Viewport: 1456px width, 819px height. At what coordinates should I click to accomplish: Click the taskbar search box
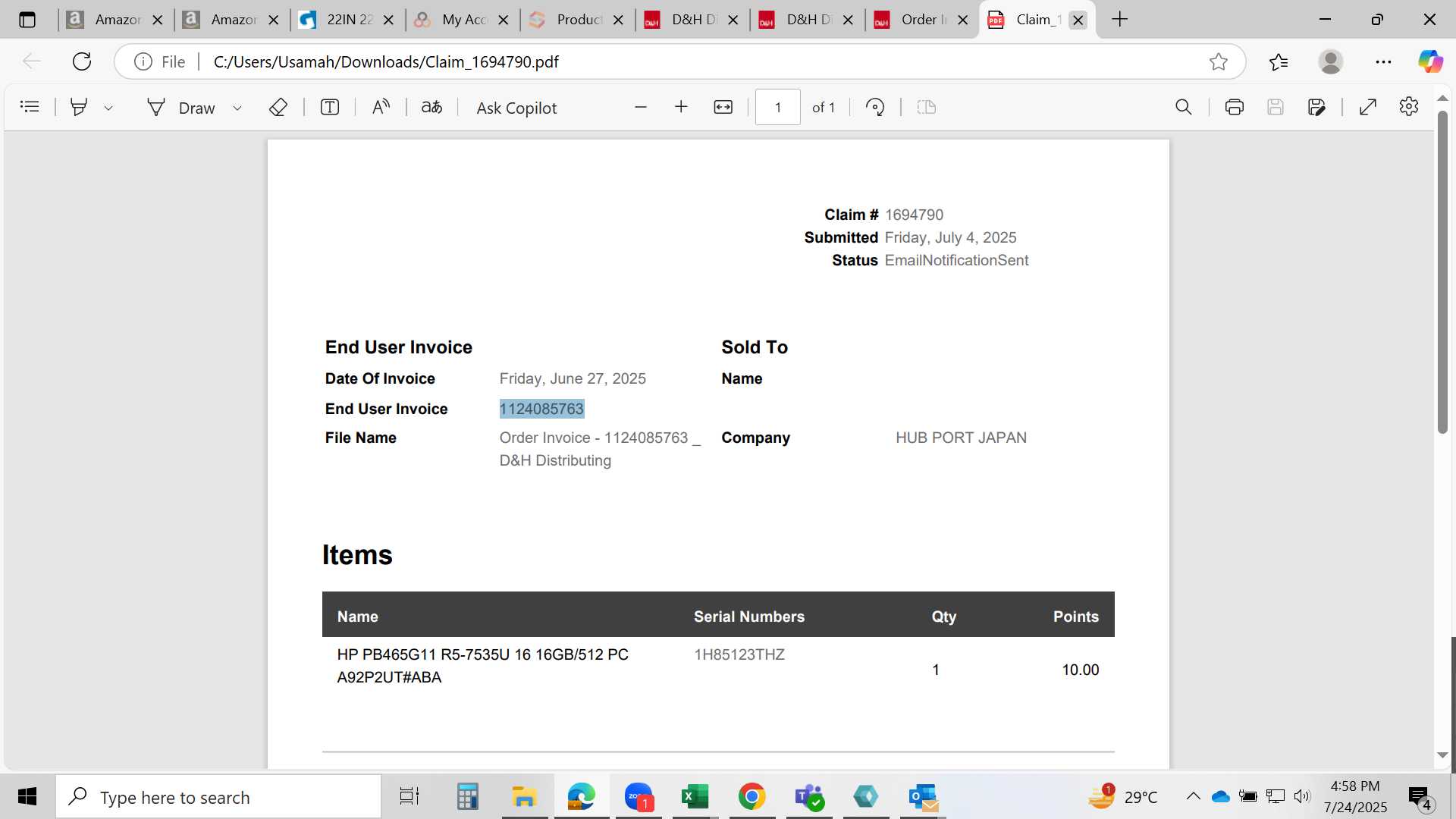(218, 797)
